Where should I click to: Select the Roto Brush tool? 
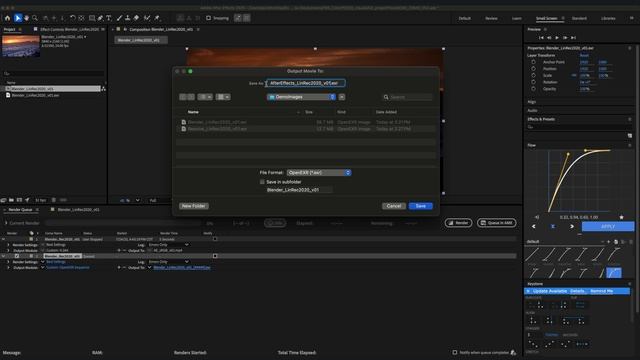click(147, 18)
